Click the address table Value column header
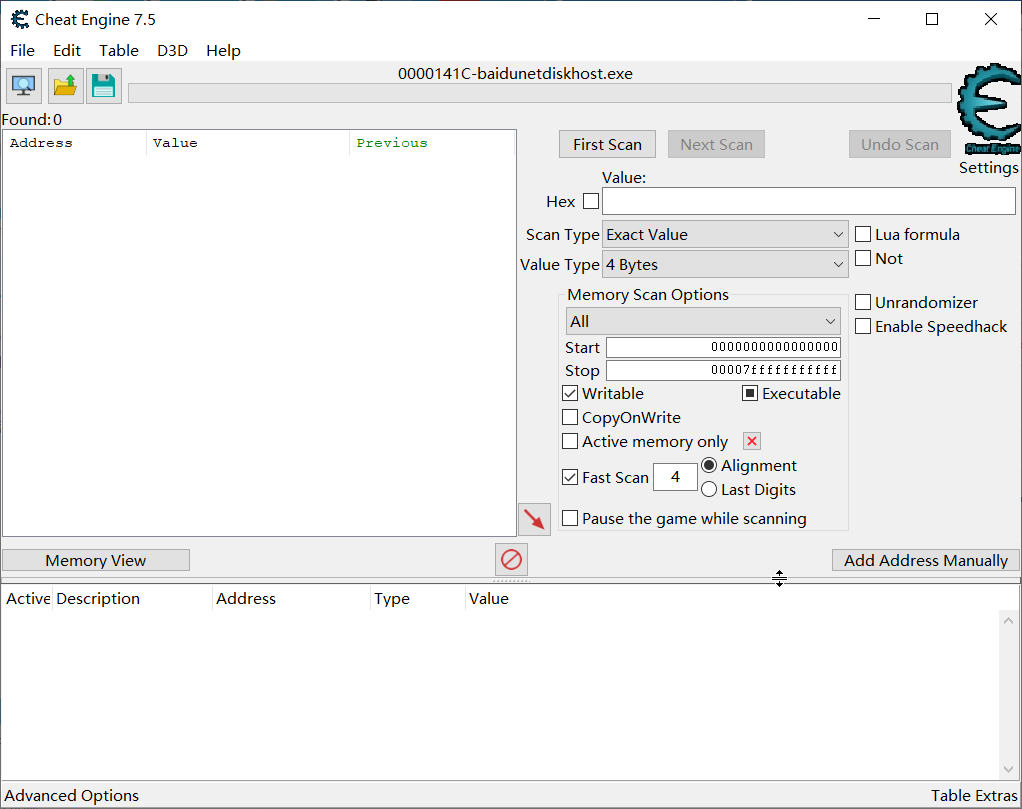 click(x=489, y=598)
